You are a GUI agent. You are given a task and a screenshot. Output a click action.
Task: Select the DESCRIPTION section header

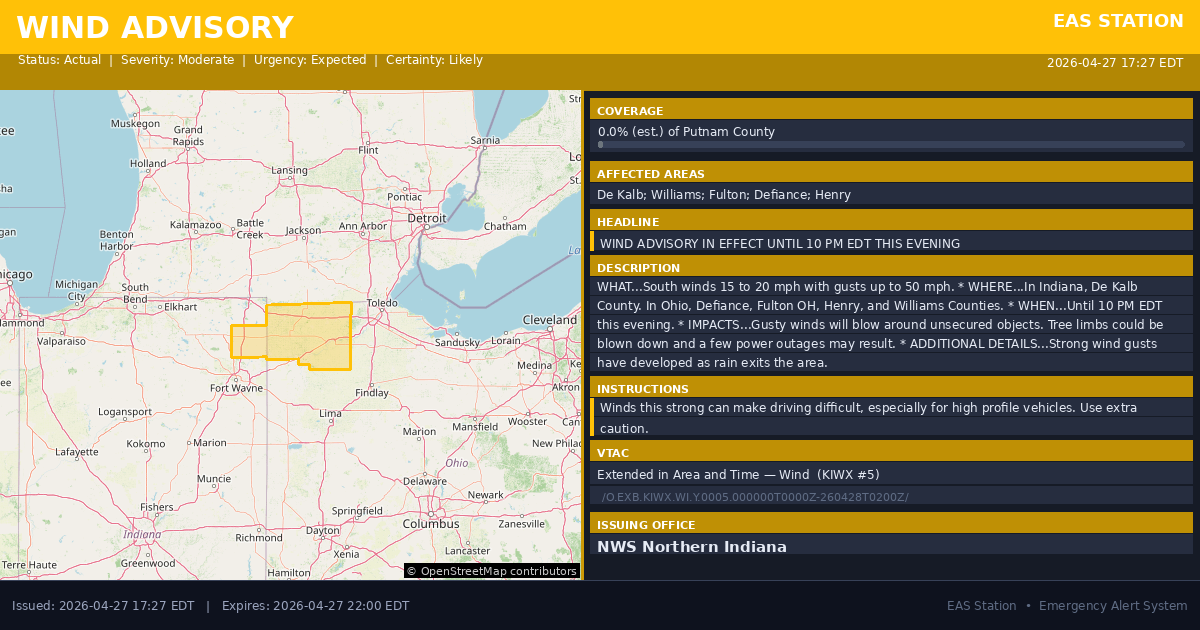638,268
